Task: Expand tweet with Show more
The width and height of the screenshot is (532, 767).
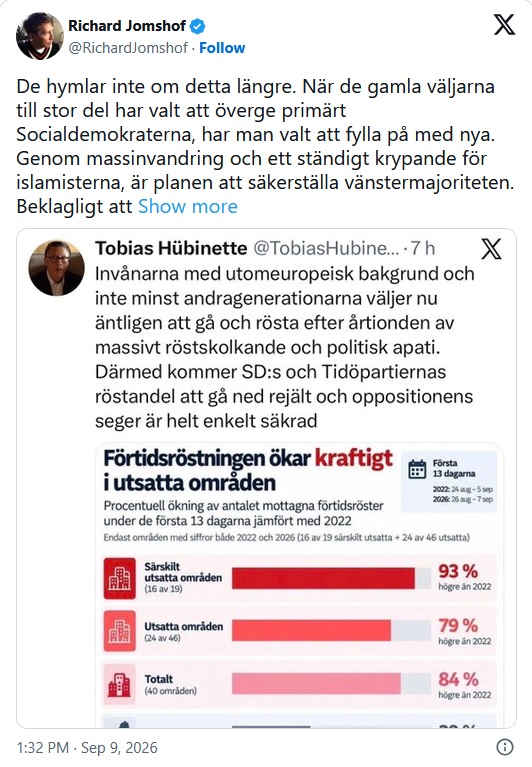Action: [188, 206]
